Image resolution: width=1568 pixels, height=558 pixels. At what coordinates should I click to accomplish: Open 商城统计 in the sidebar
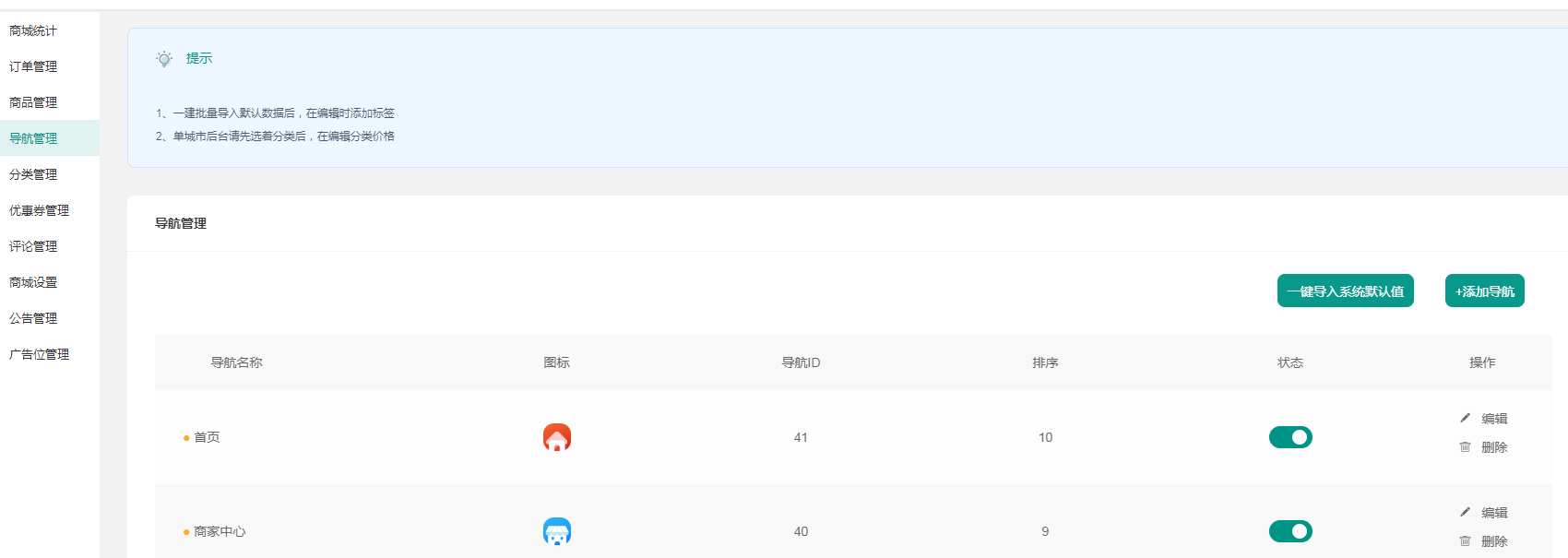click(33, 30)
